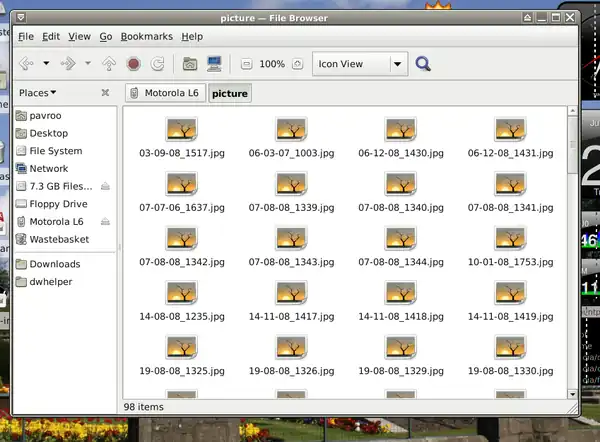
Task: Select Wastebasket in the sidebar
Action: pyautogui.click(x=58, y=240)
